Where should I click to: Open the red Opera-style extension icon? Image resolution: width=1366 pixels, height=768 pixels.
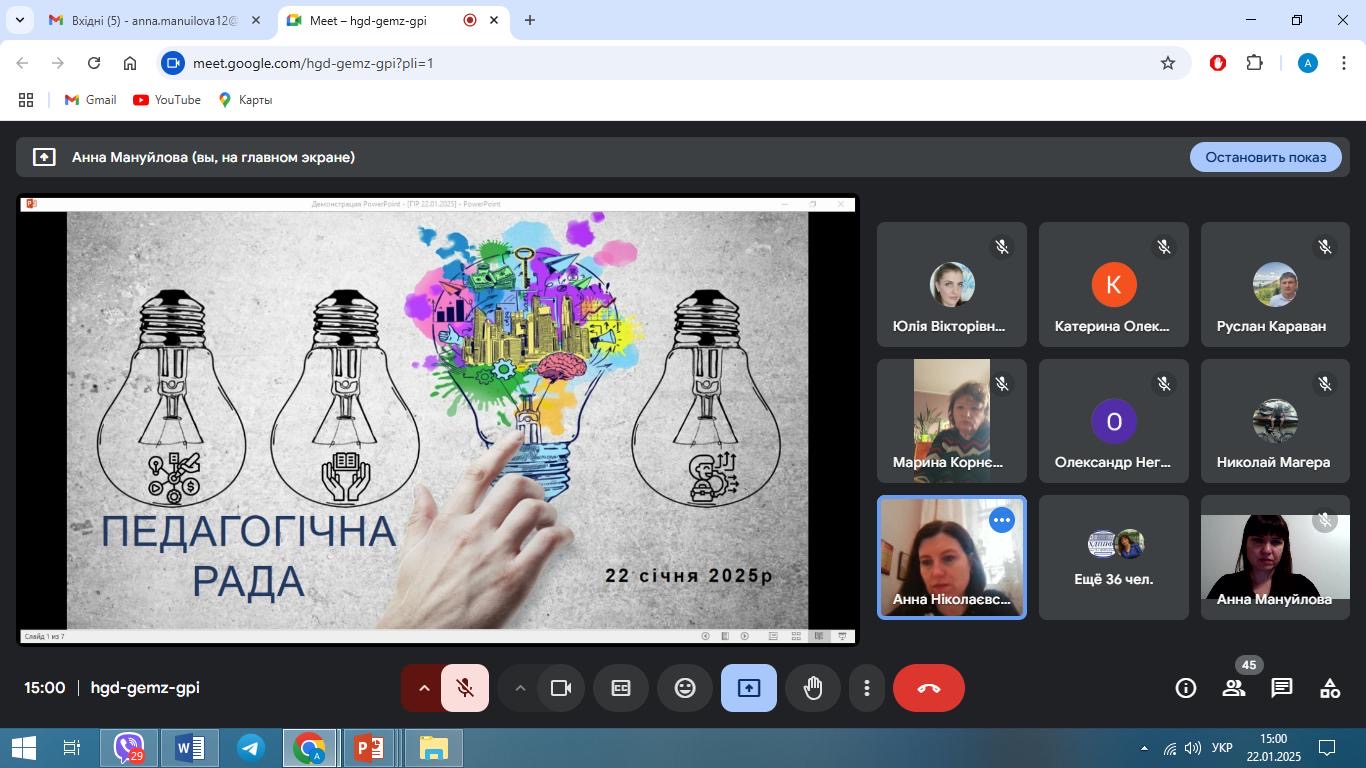coord(1218,63)
